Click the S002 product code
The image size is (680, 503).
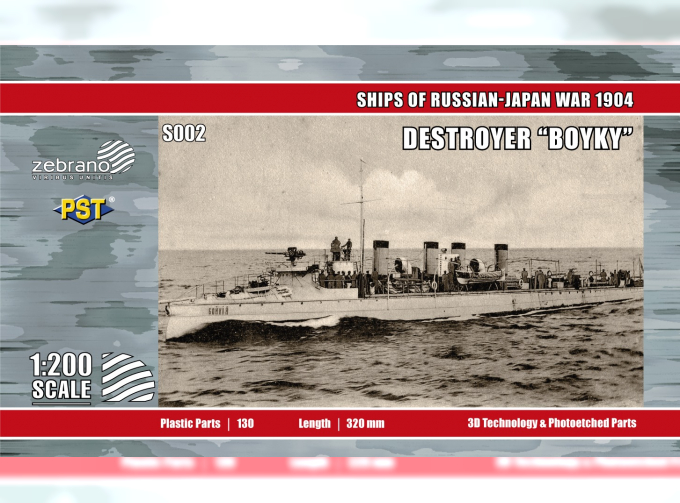pos(183,132)
